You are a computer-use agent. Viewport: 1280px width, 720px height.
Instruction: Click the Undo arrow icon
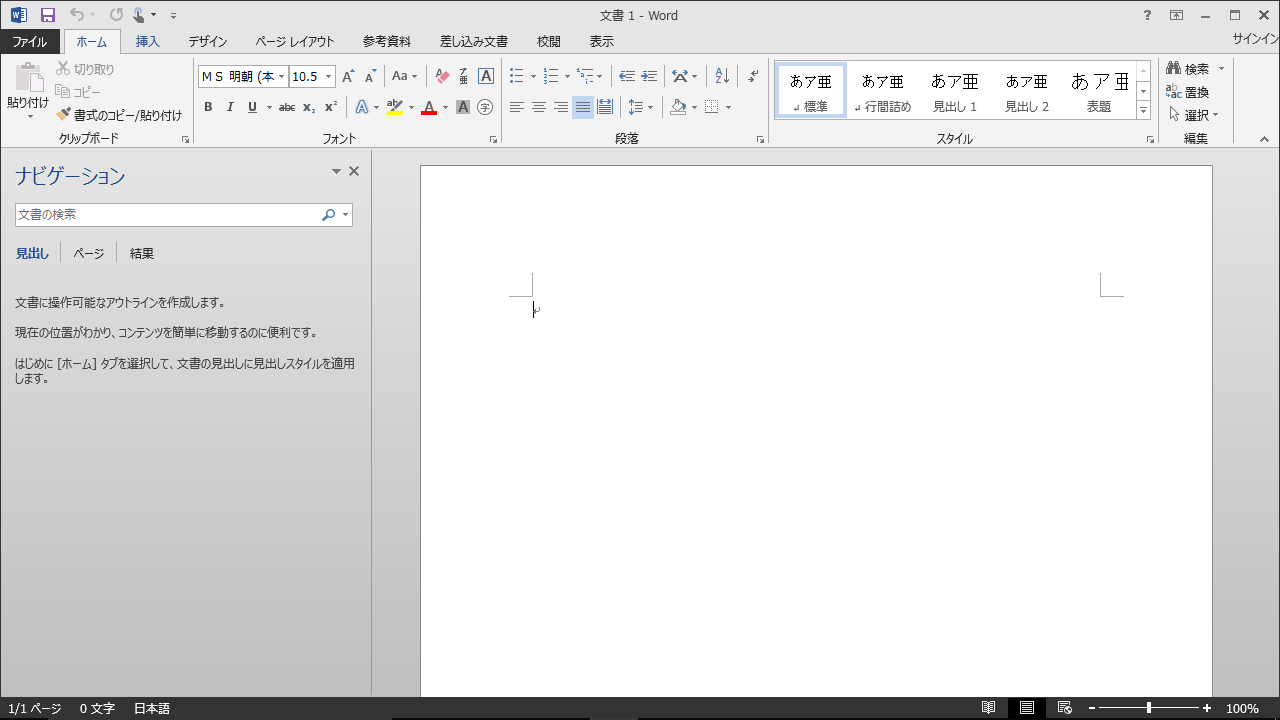click(76, 15)
